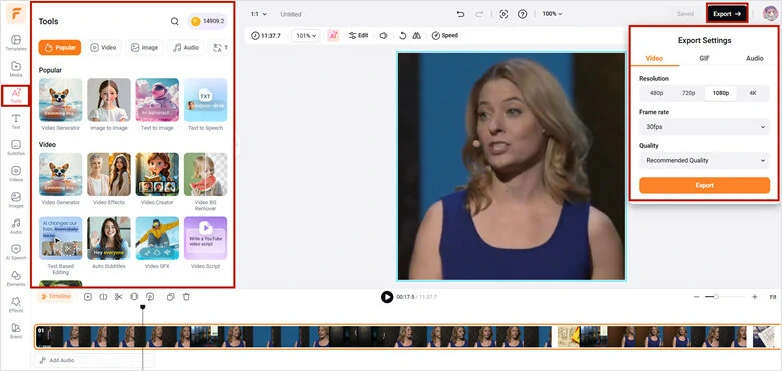Click the duplicate icon in timeline toolbar
Image resolution: width=782 pixels, height=371 pixels.
[171, 297]
